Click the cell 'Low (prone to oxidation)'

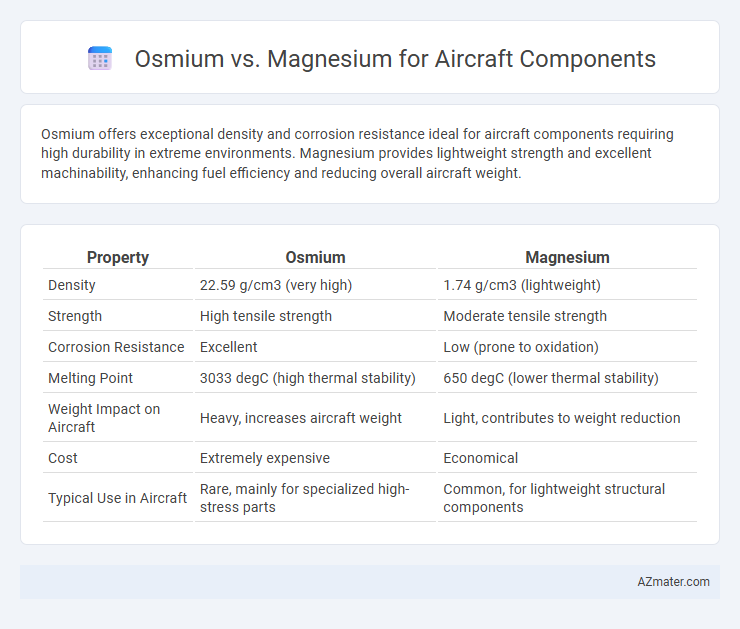(521, 347)
